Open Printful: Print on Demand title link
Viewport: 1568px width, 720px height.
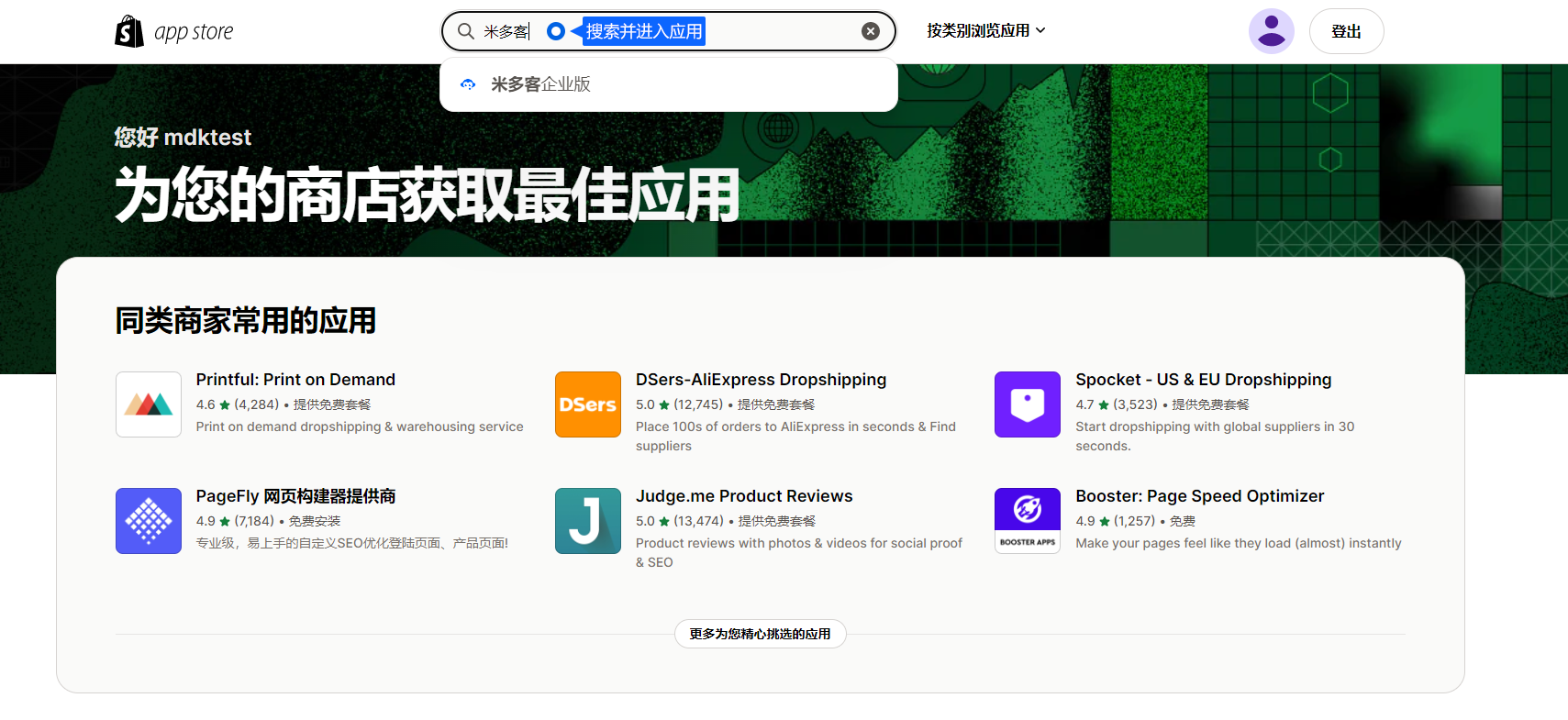(295, 380)
